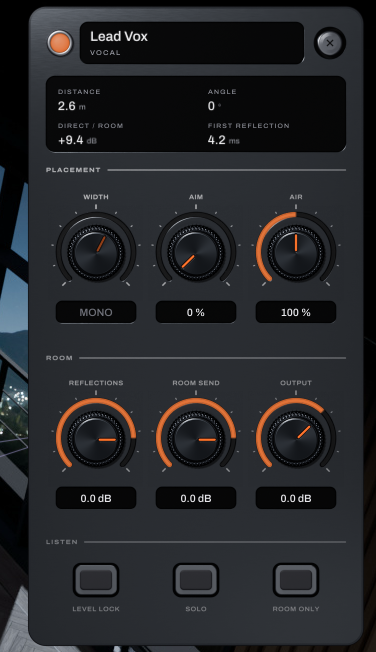The width and height of the screenshot is (376, 652).
Task: Close the Lead Vox panel
Action: coord(330,42)
